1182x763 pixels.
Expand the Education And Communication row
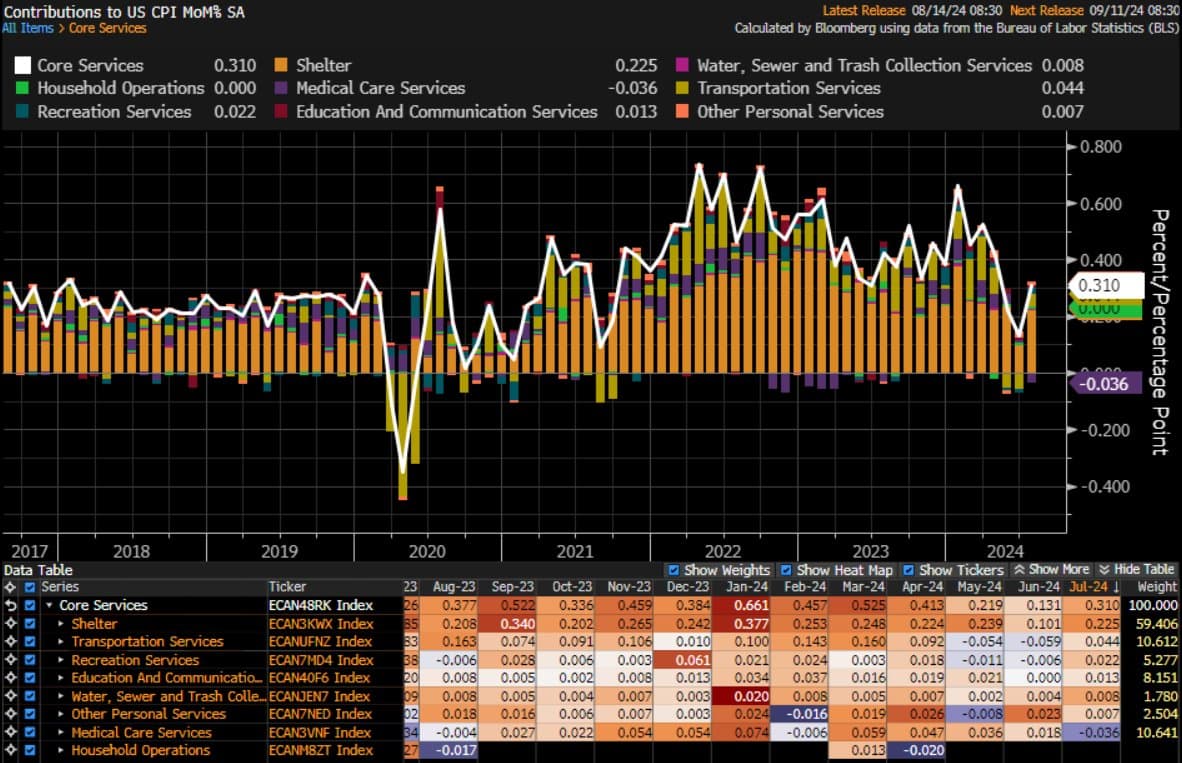tap(61, 678)
